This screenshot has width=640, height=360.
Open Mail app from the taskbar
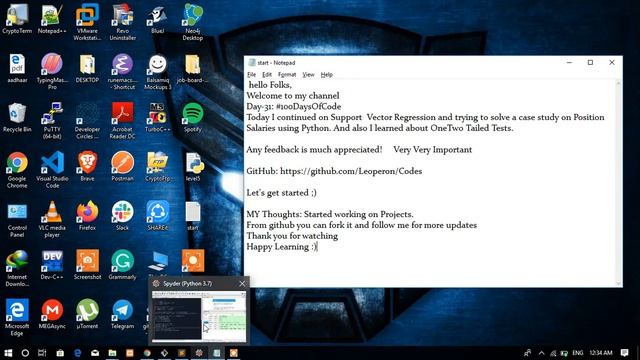[95, 353]
